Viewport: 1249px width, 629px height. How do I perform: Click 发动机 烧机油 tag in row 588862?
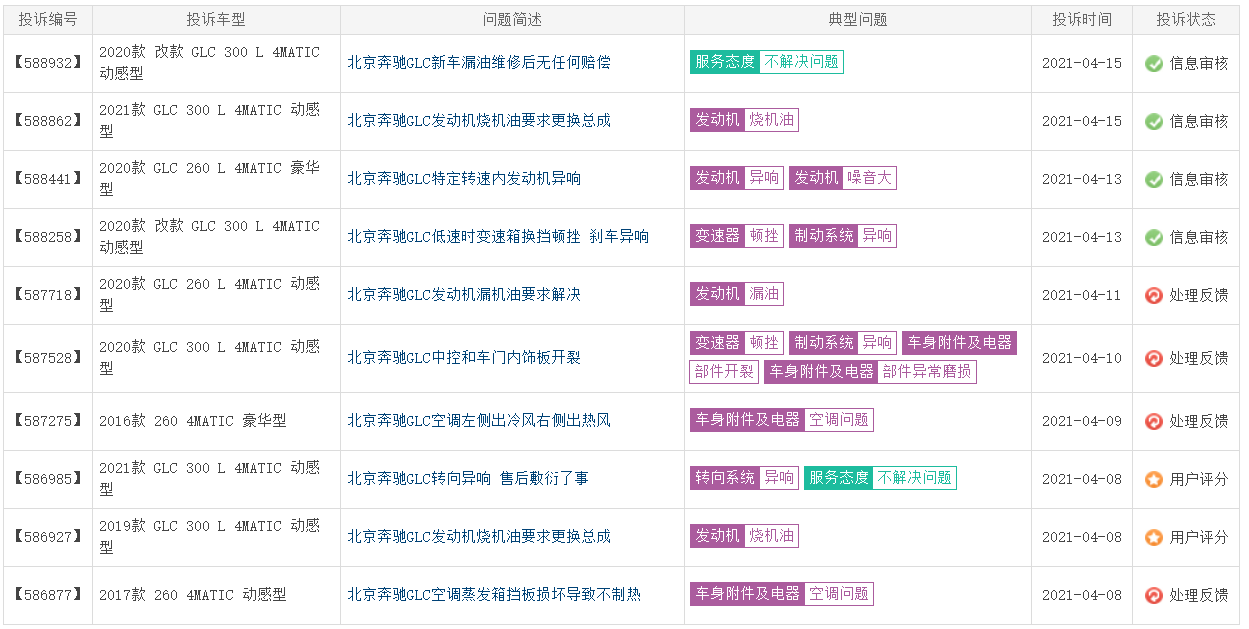[744, 120]
